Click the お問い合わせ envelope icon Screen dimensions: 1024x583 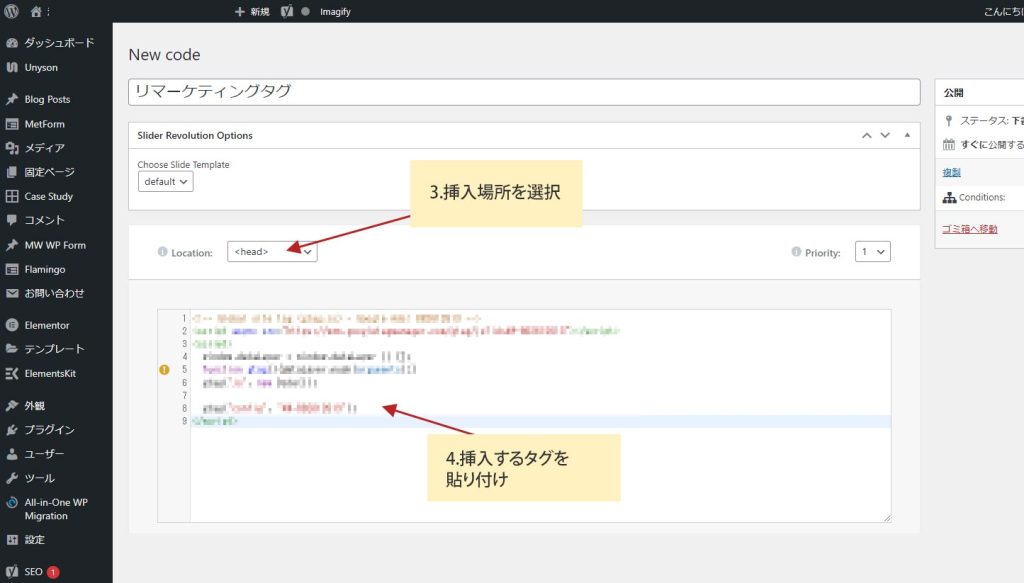click(x=12, y=293)
